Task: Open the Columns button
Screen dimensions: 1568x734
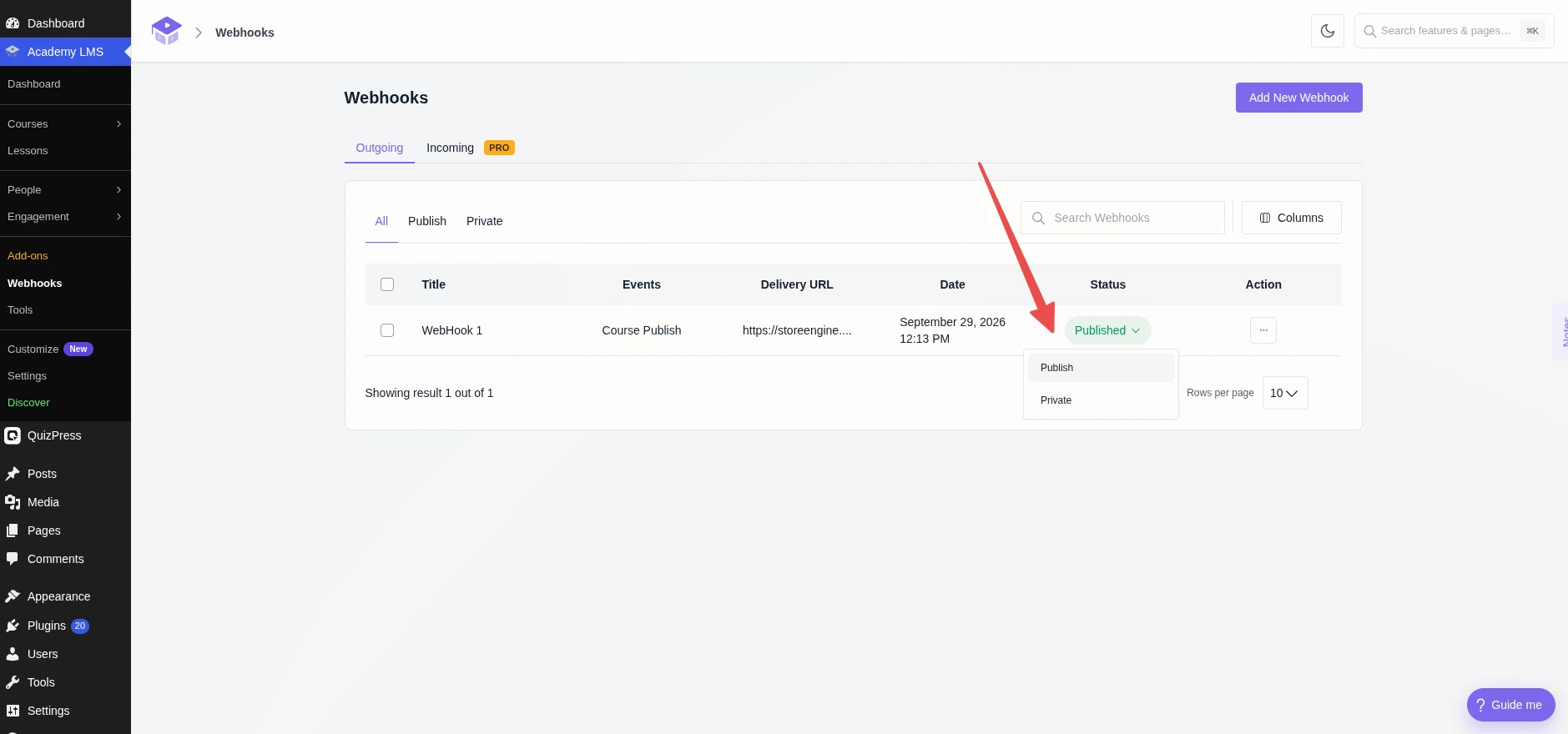Action: [1291, 218]
